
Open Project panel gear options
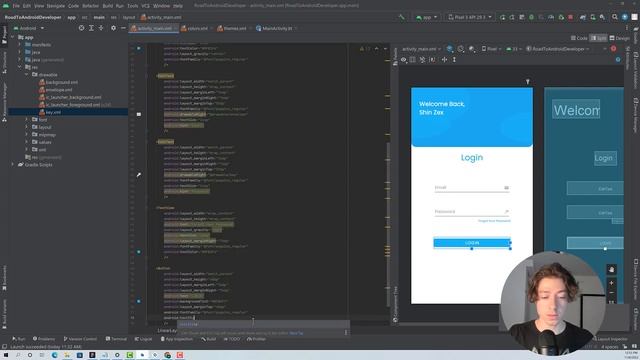coord(113,28)
